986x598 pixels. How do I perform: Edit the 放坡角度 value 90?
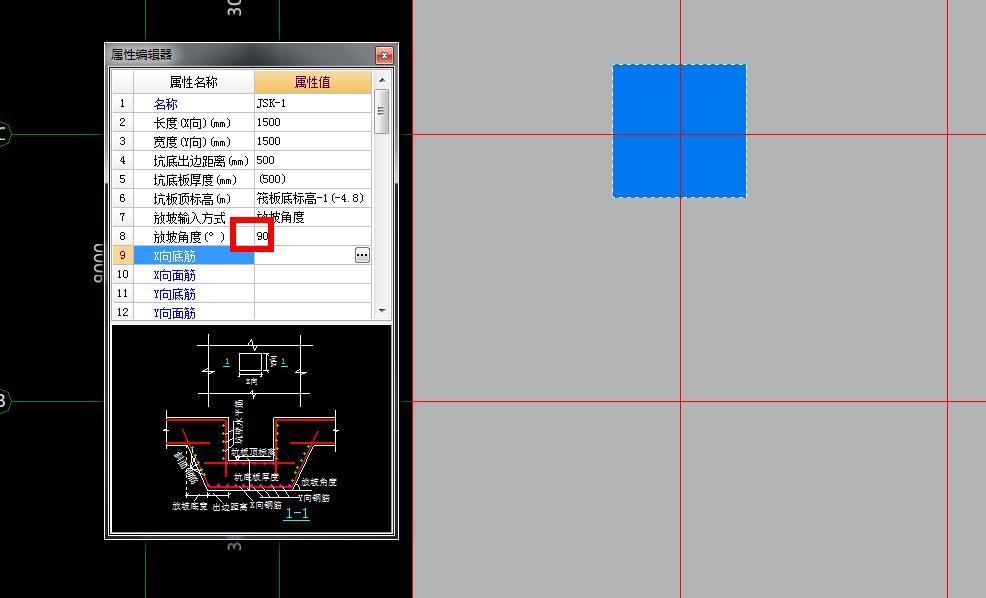pyautogui.click(x=313, y=236)
